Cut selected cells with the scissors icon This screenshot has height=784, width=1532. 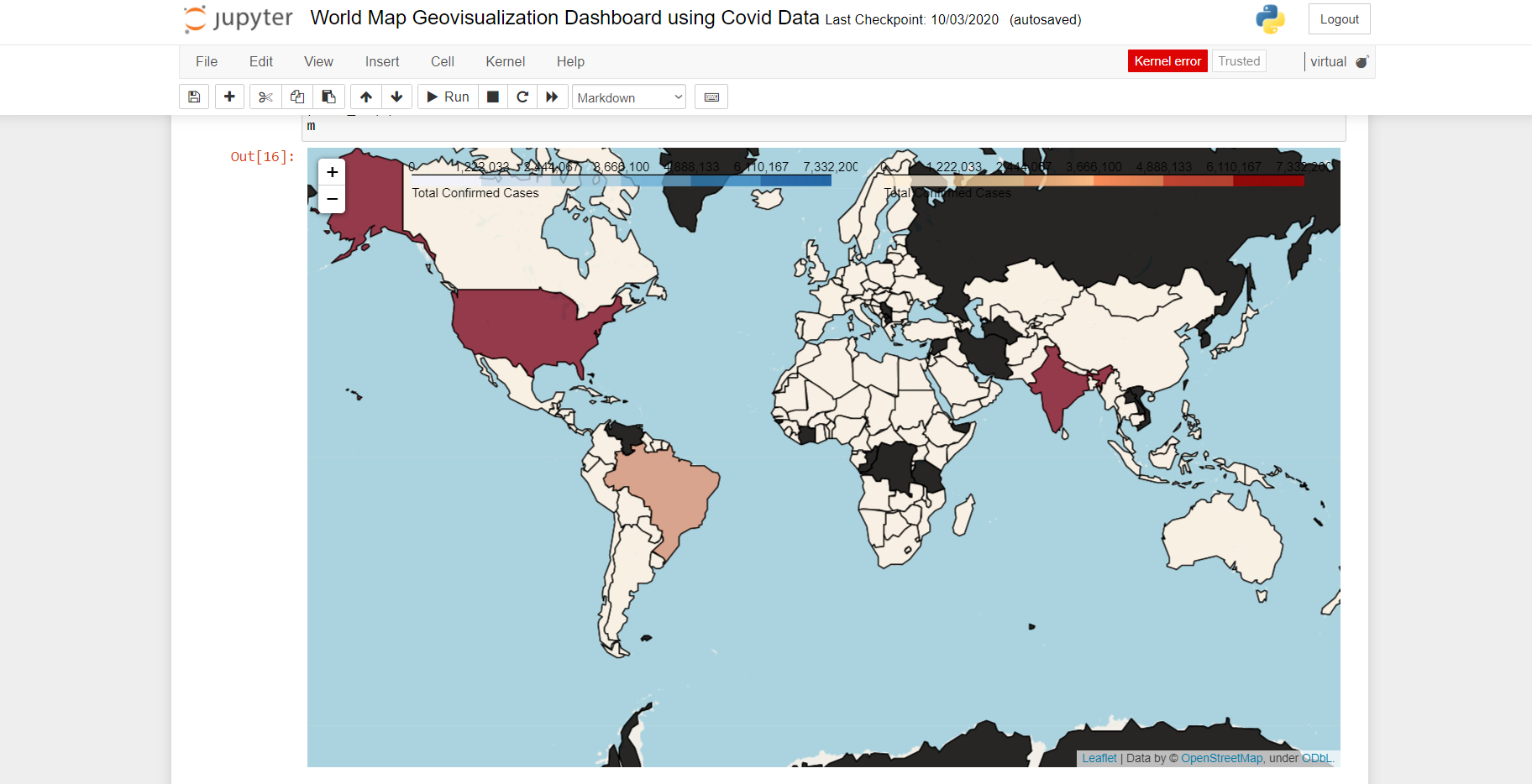(x=265, y=97)
